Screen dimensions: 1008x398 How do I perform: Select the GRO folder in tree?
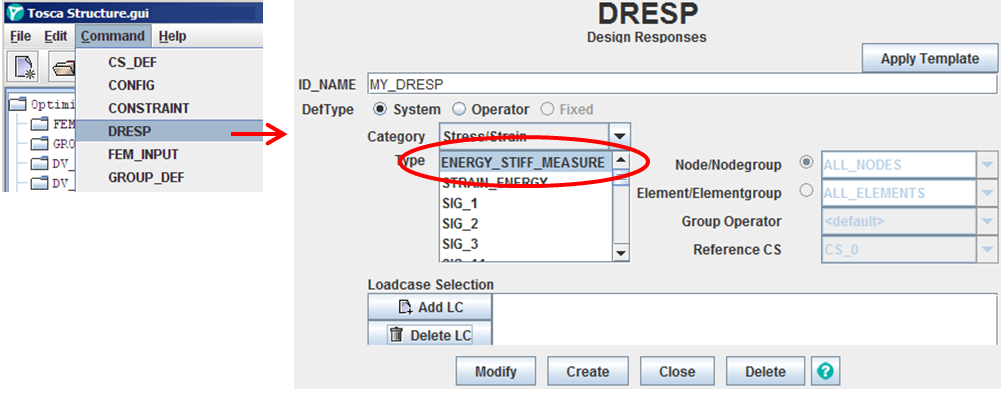pos(54,144)
